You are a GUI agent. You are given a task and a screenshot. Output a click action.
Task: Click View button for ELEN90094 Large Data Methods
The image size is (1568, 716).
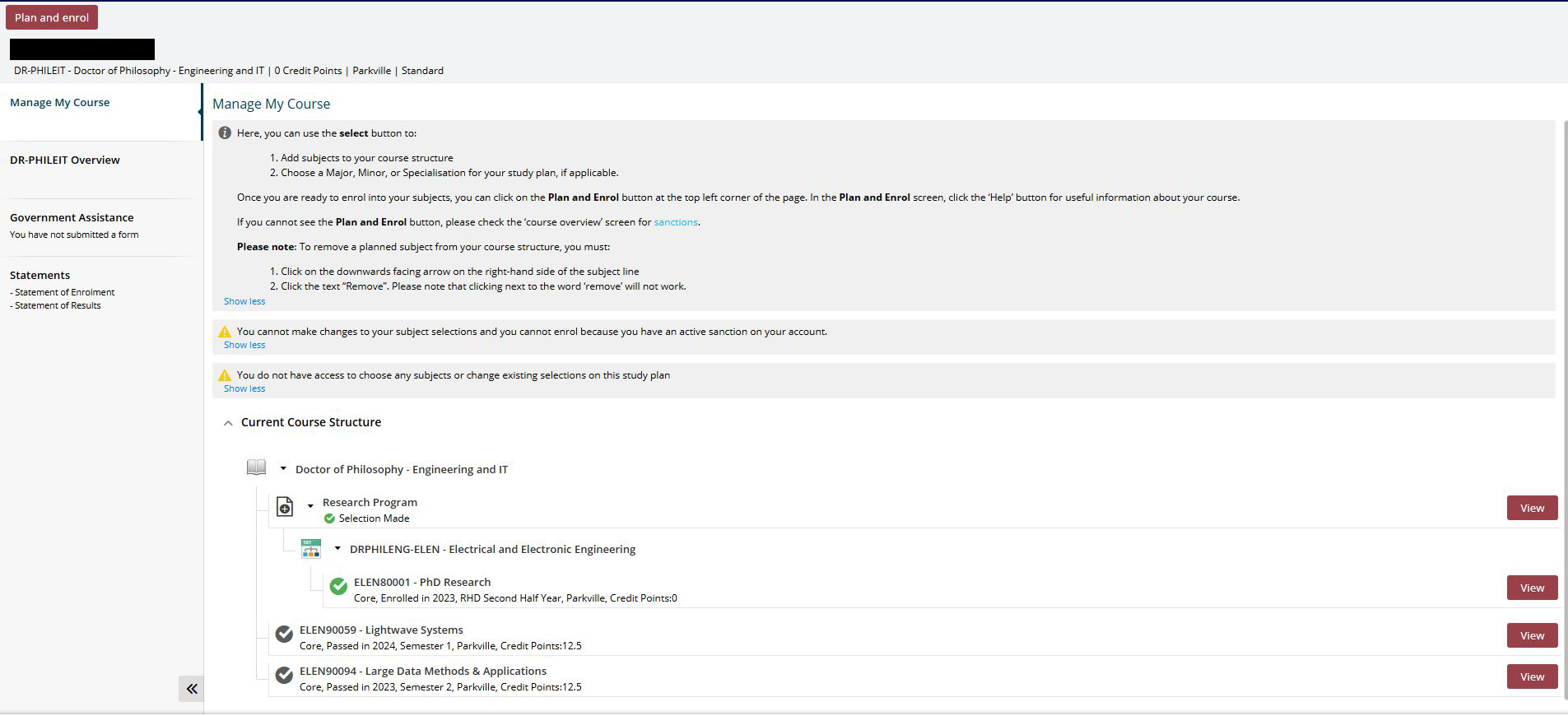tap(1532, 676)
